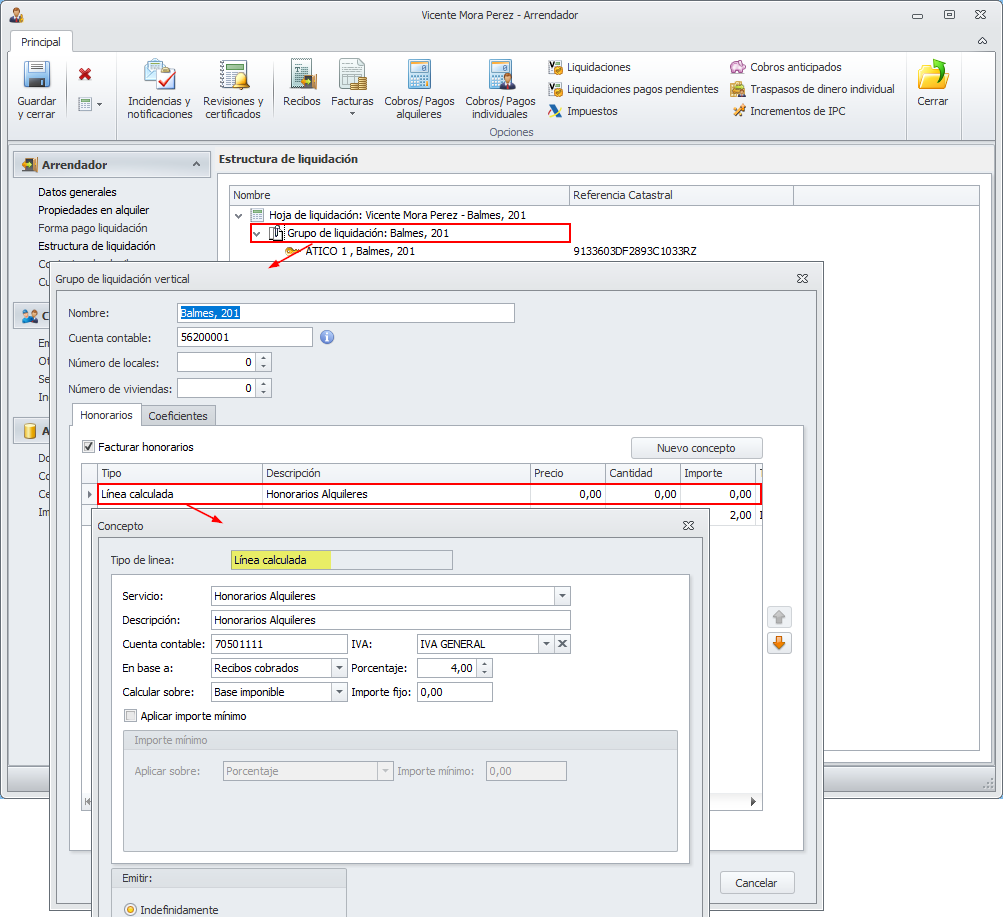The image size is (1004, 917).
Task: Toggle Facturar honorarios checkbox
Action: [89, 447]
